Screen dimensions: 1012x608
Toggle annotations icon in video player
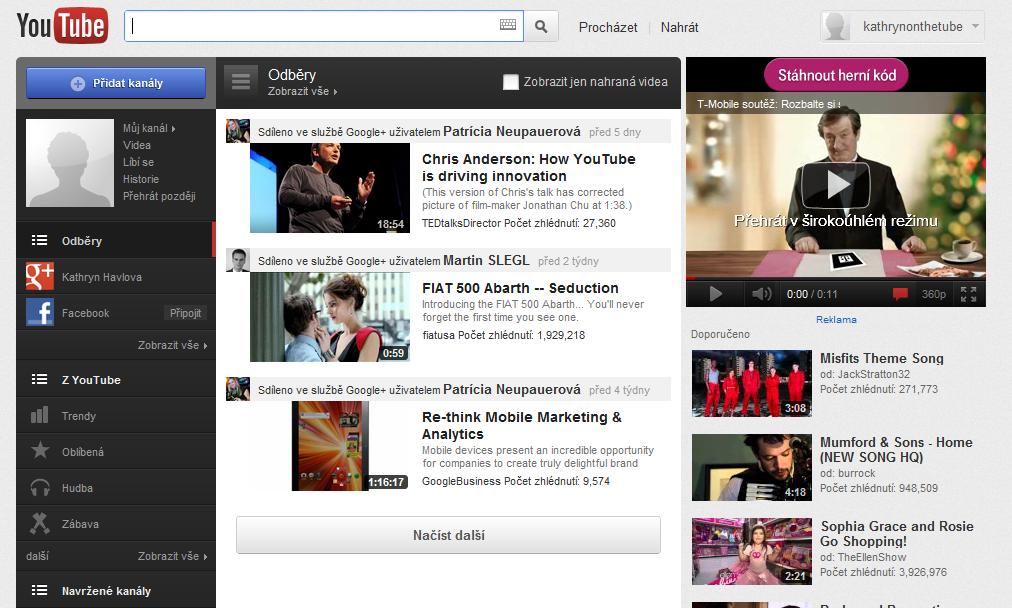[x=900, y=294]
